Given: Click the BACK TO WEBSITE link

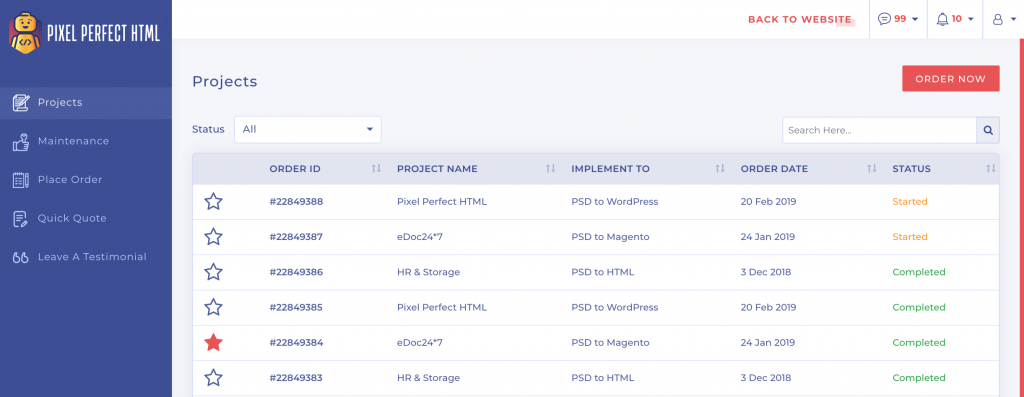Looking at the screenshot, I should click(x=800, y=20).
